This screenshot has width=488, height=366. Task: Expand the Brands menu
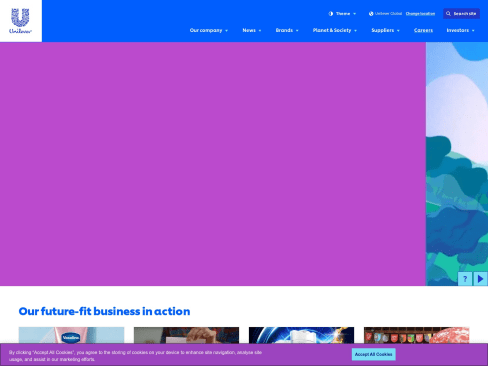click(287, 30)
